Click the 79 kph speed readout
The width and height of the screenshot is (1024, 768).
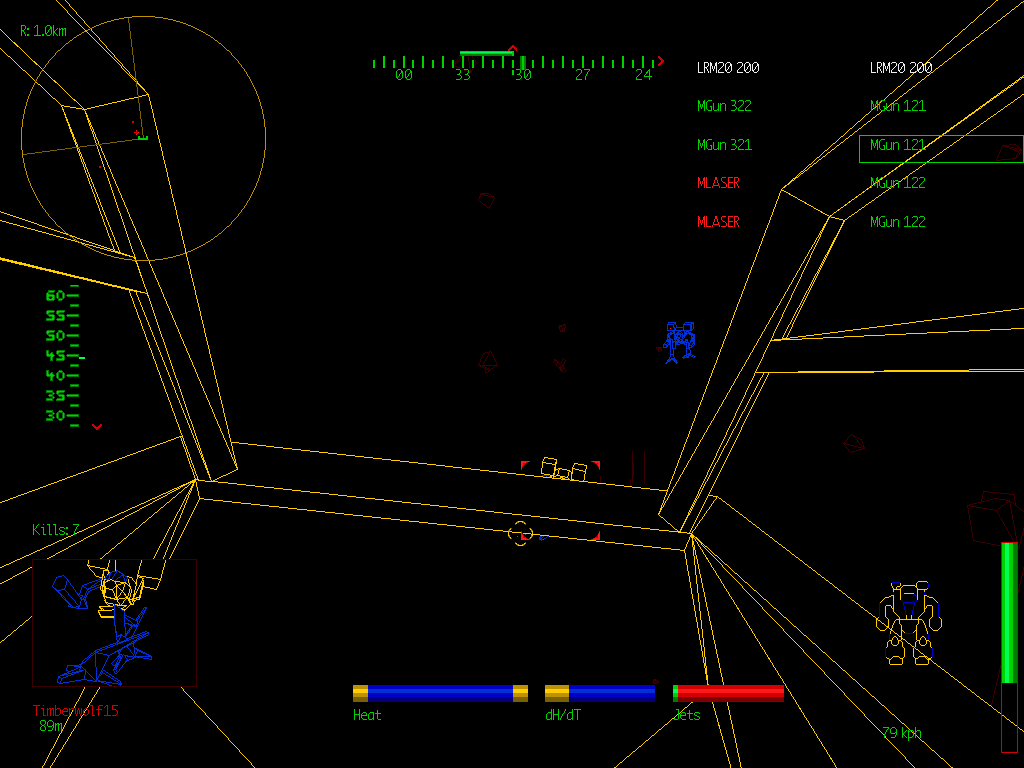[902, 733]
